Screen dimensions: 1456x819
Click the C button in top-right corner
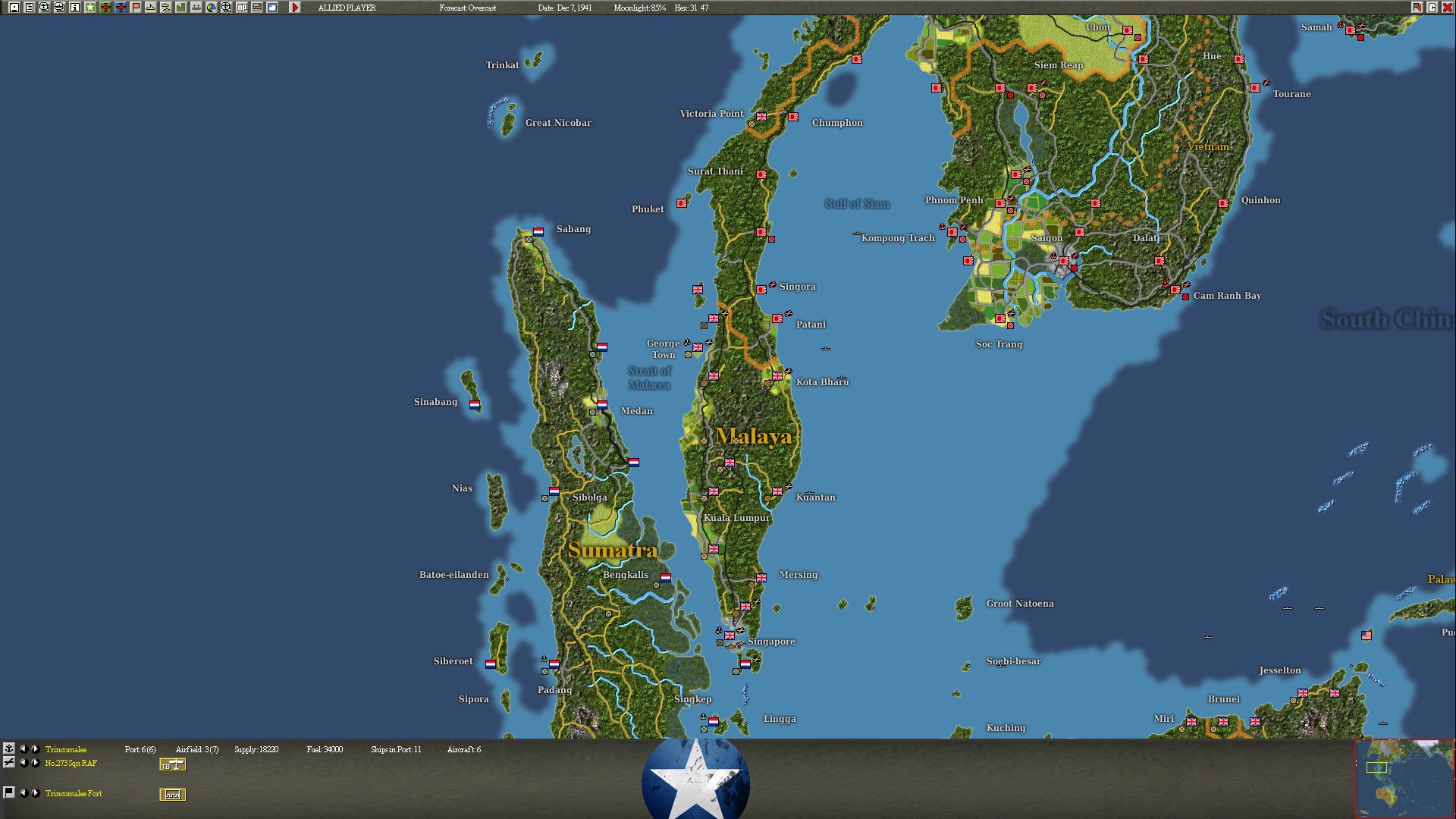point(1432,8)
